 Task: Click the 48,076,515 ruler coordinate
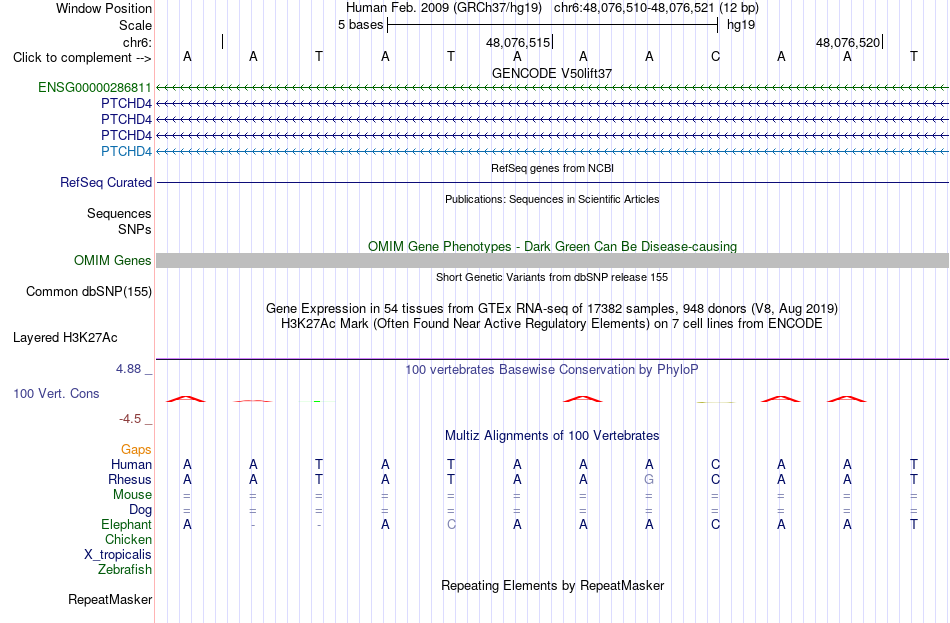point(518,42)
